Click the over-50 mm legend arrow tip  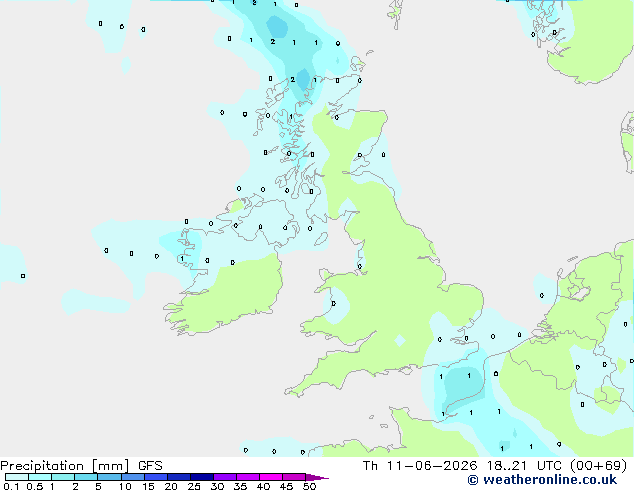(317, 477)
